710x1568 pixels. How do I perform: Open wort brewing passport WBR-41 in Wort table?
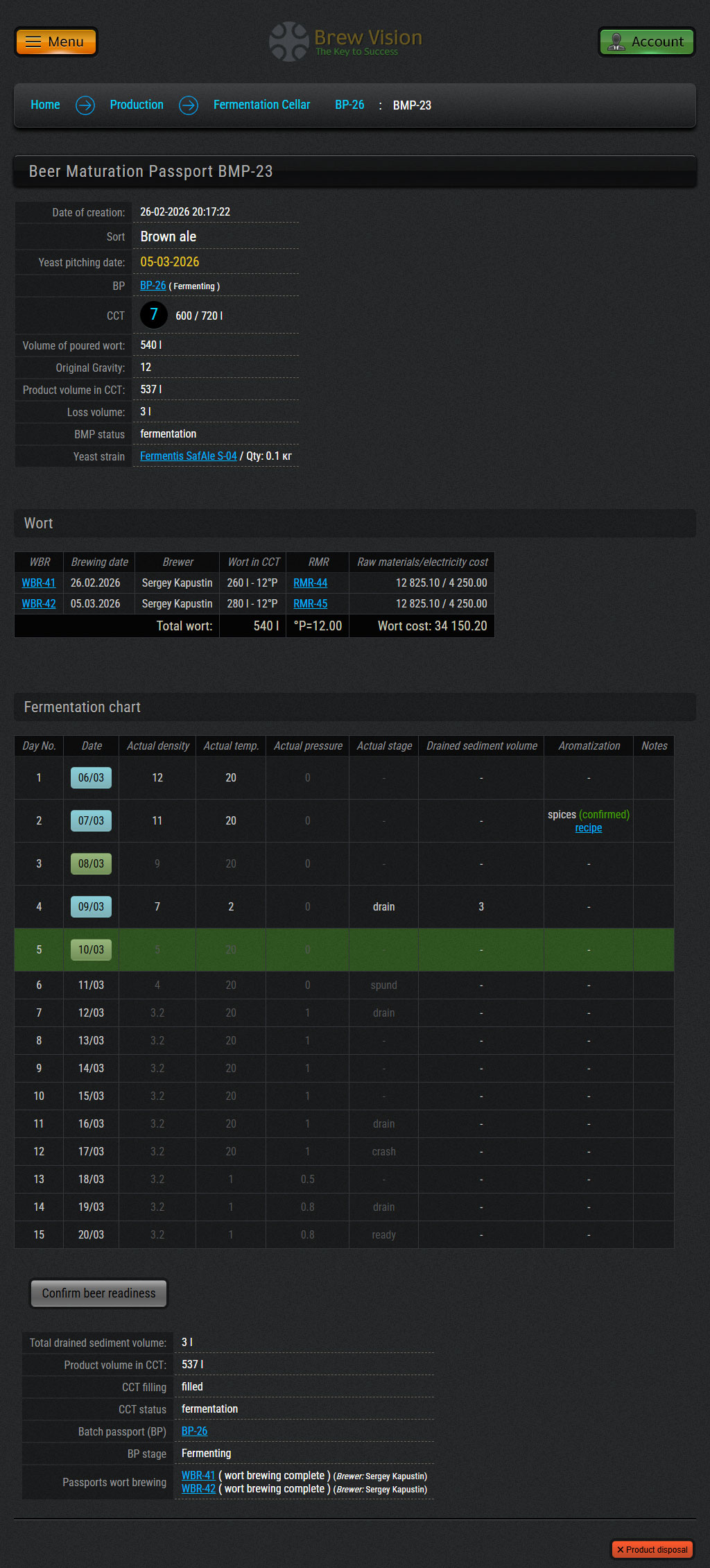point(39,583)
